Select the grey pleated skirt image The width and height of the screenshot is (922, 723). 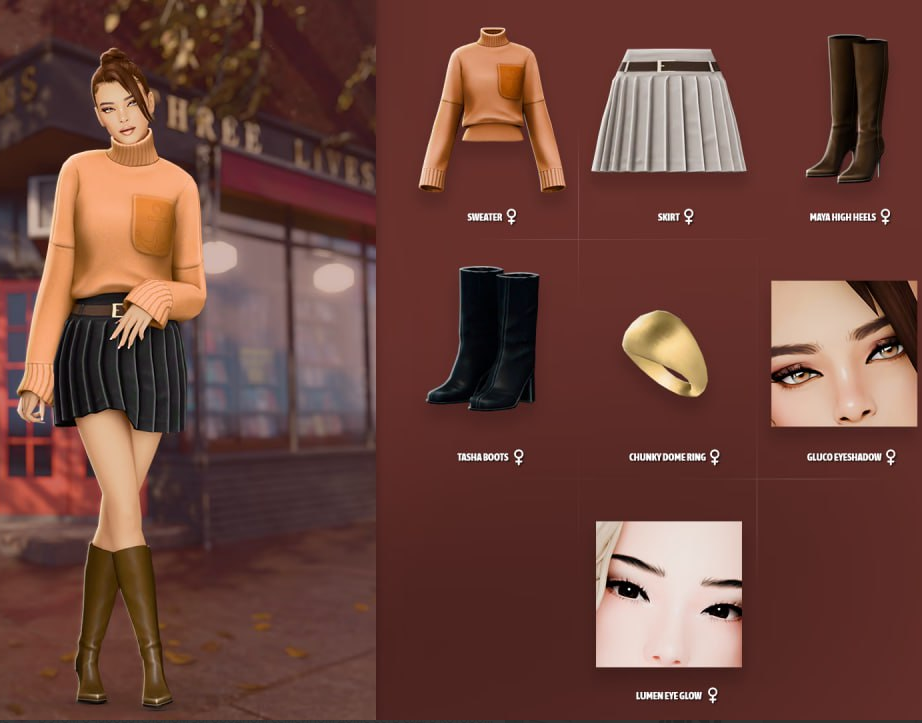(669, 110)
